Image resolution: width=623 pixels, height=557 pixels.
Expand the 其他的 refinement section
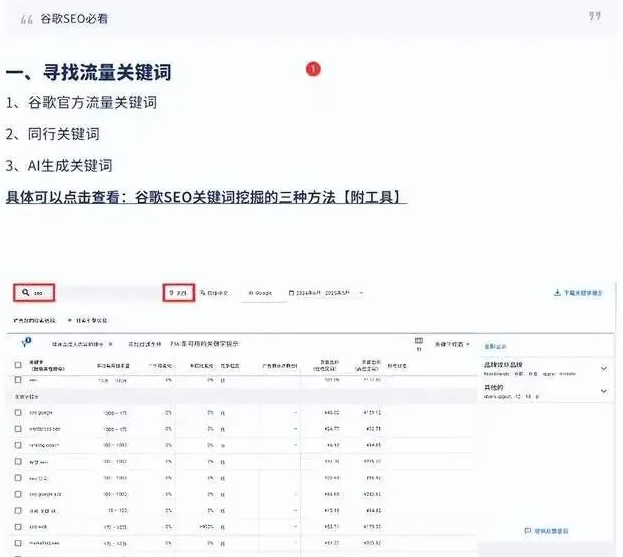603,391
